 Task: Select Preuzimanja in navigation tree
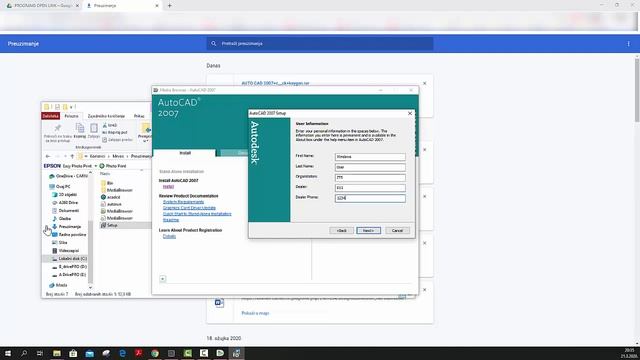click(67, 227)
